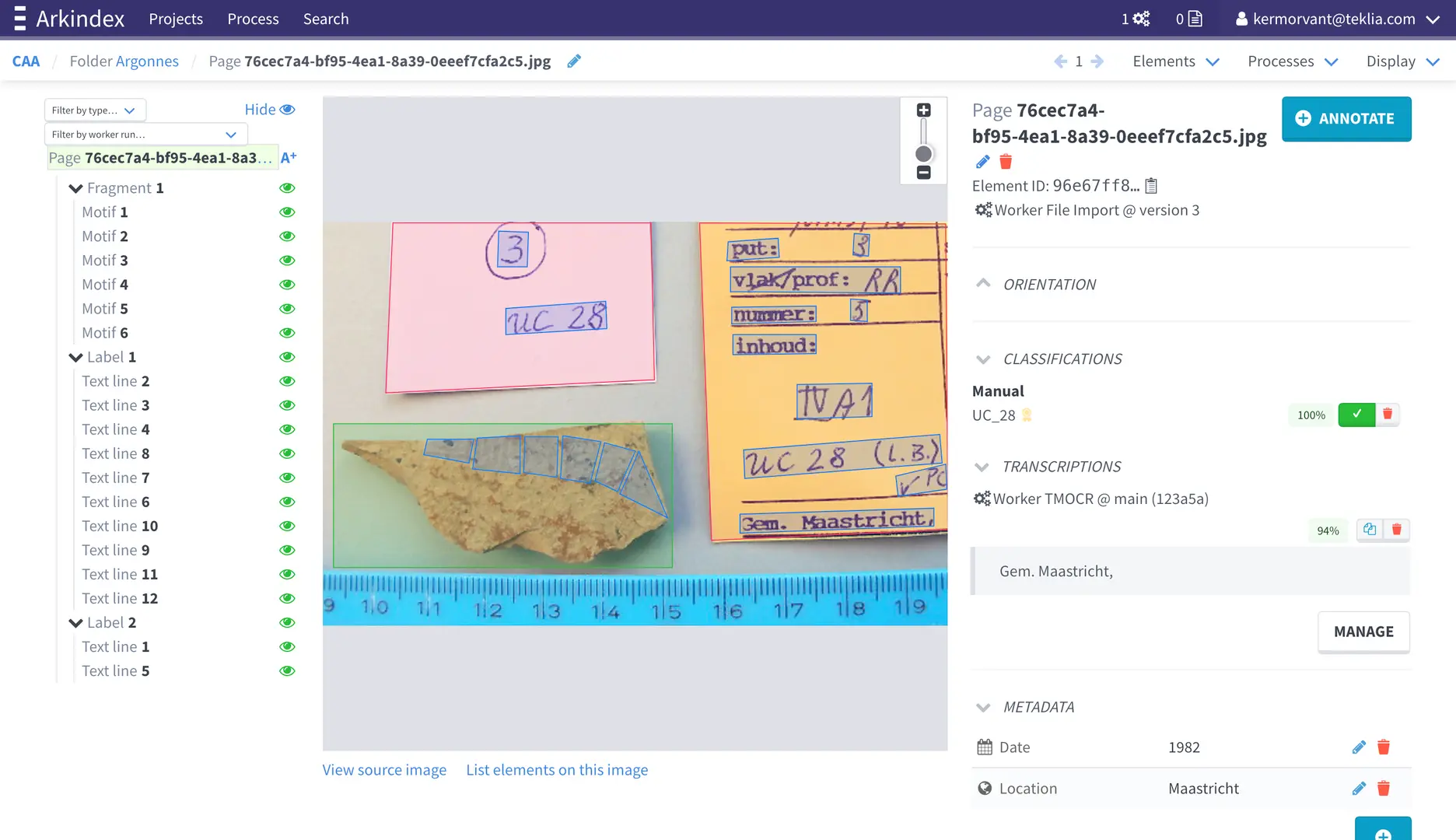The width and height of the screenshot is (1456, 840).
Task: Toggle visibility of Text line 10
Action: 287,527
